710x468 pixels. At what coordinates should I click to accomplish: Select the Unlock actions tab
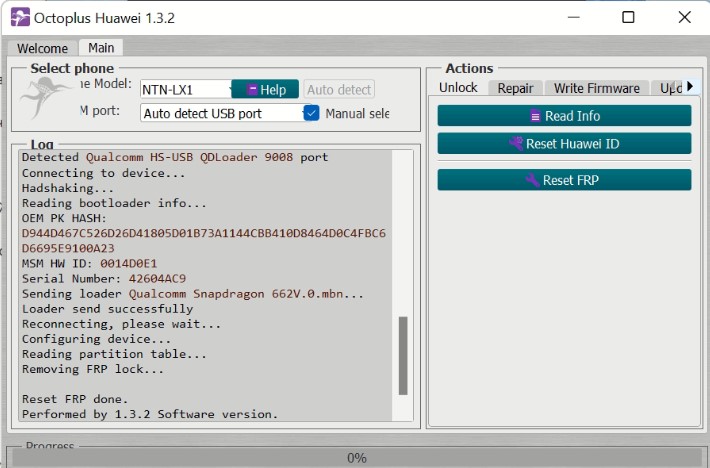458,87
